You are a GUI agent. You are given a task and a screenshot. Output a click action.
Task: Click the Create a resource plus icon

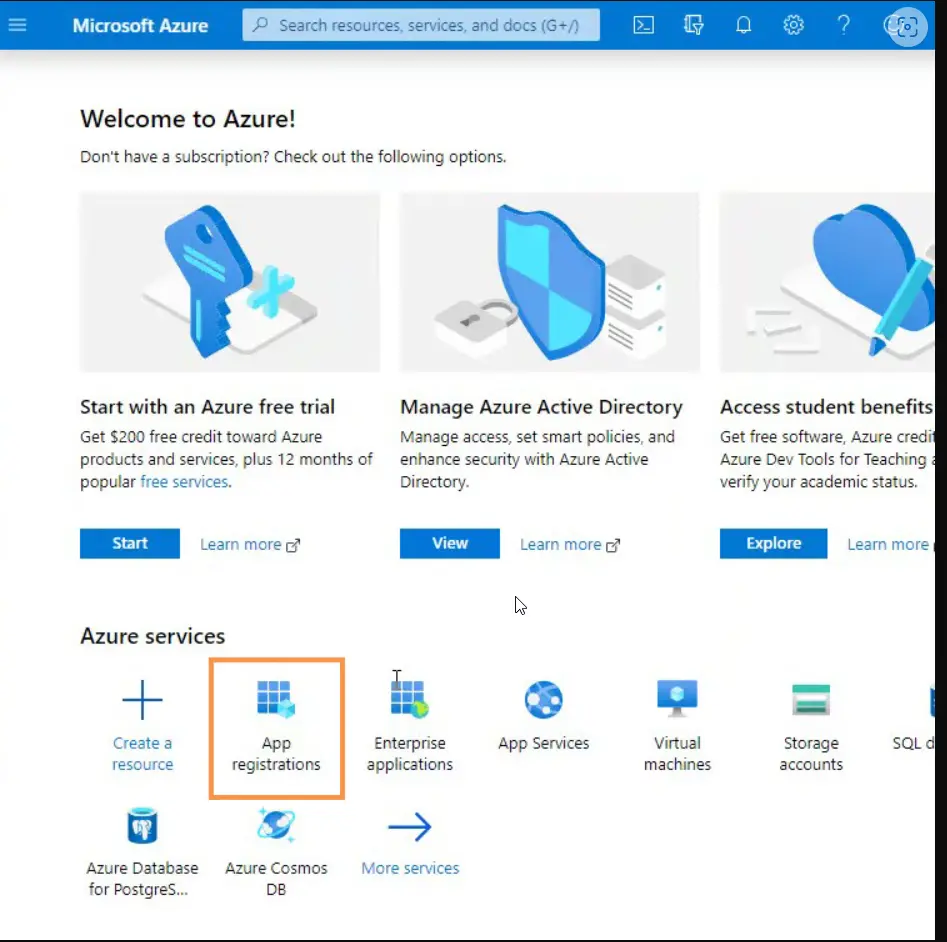143,699
